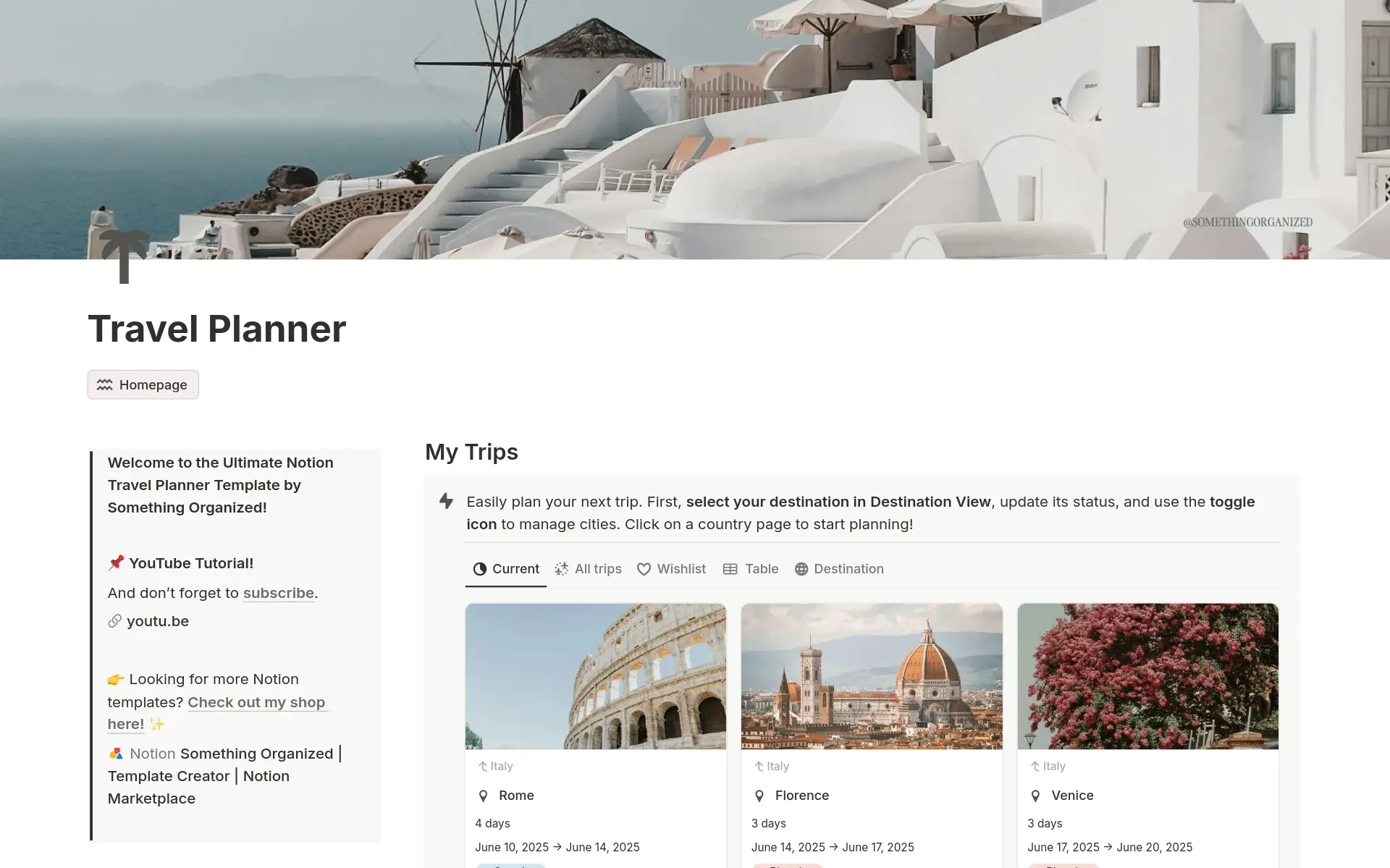Click the link icon beside youtu.be

coord(114,621)
